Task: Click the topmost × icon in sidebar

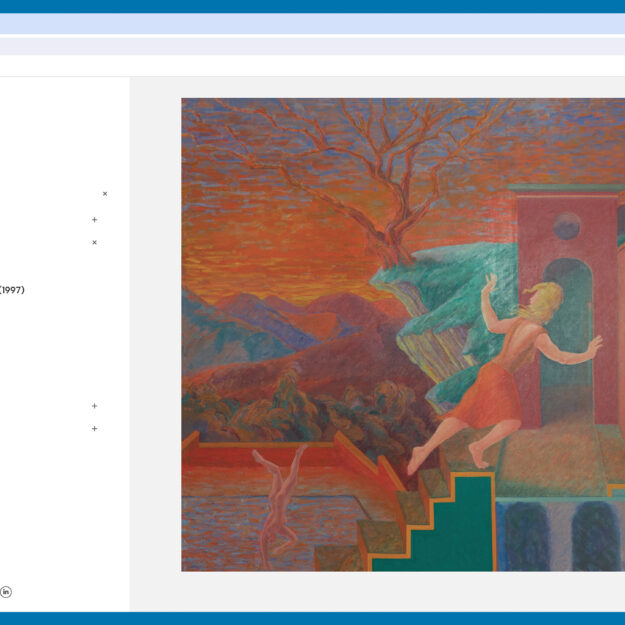Action: [x=105, y=194]
